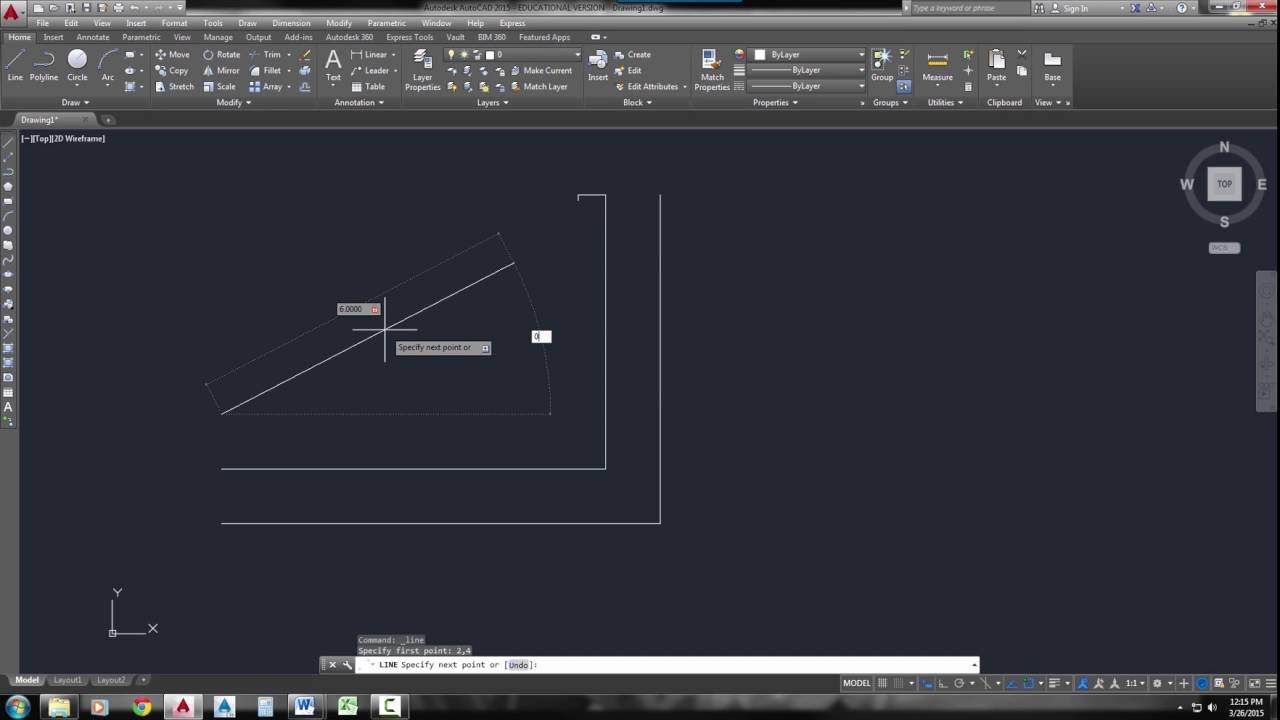Viewport: 1280px width, 720px height.
Task: Open the Layer Properties panel
Action: (x=423, y=70)
